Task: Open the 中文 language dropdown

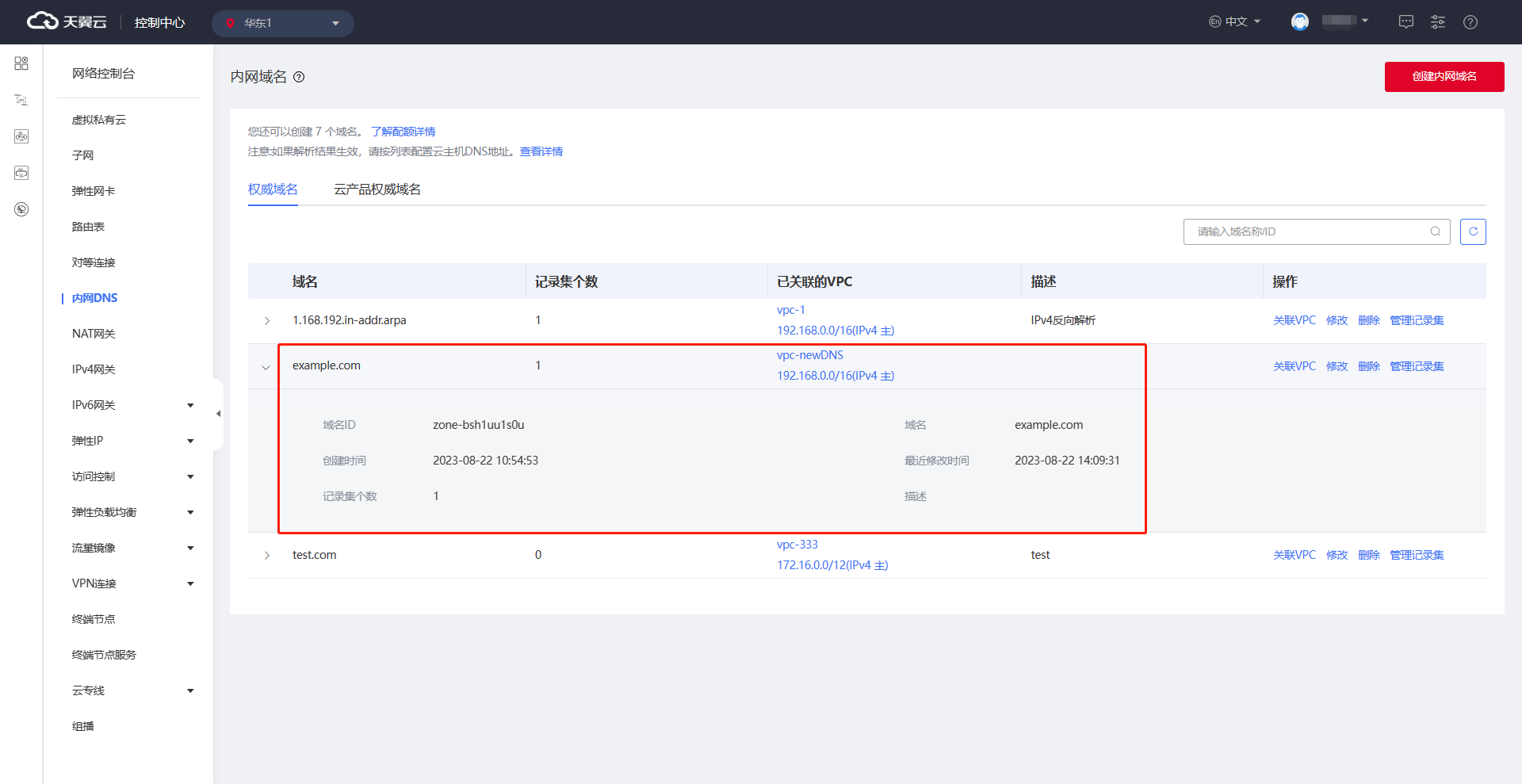Action: coord(1234,22)
